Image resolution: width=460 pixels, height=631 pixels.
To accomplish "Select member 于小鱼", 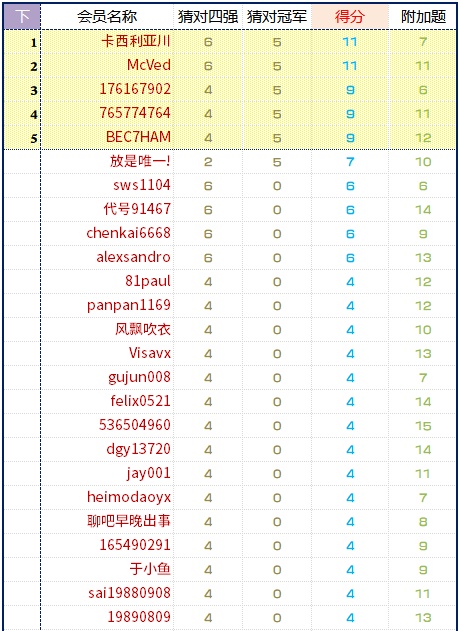I will [150, 569].
